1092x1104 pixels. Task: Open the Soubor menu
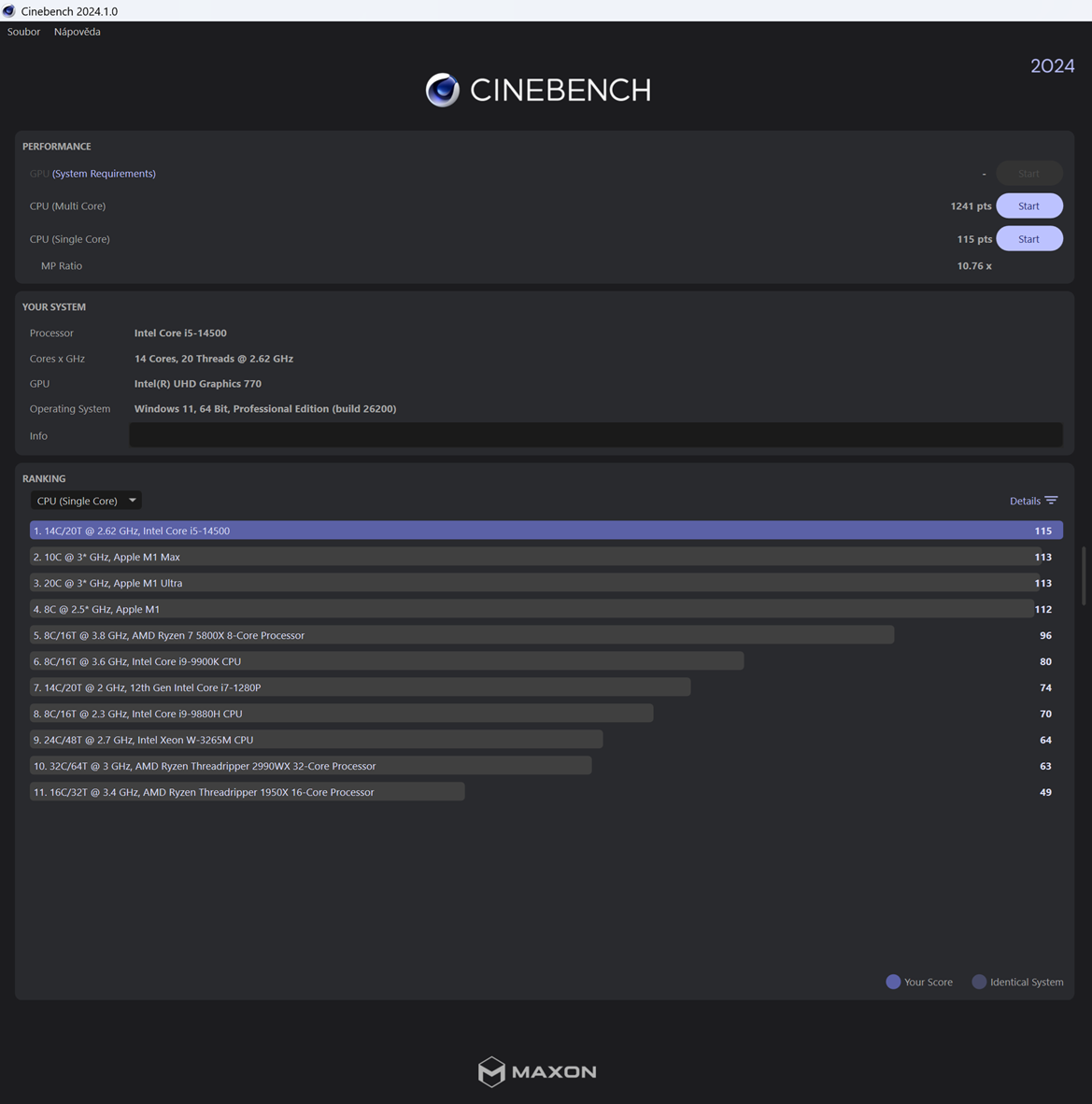tap(23, 32)
